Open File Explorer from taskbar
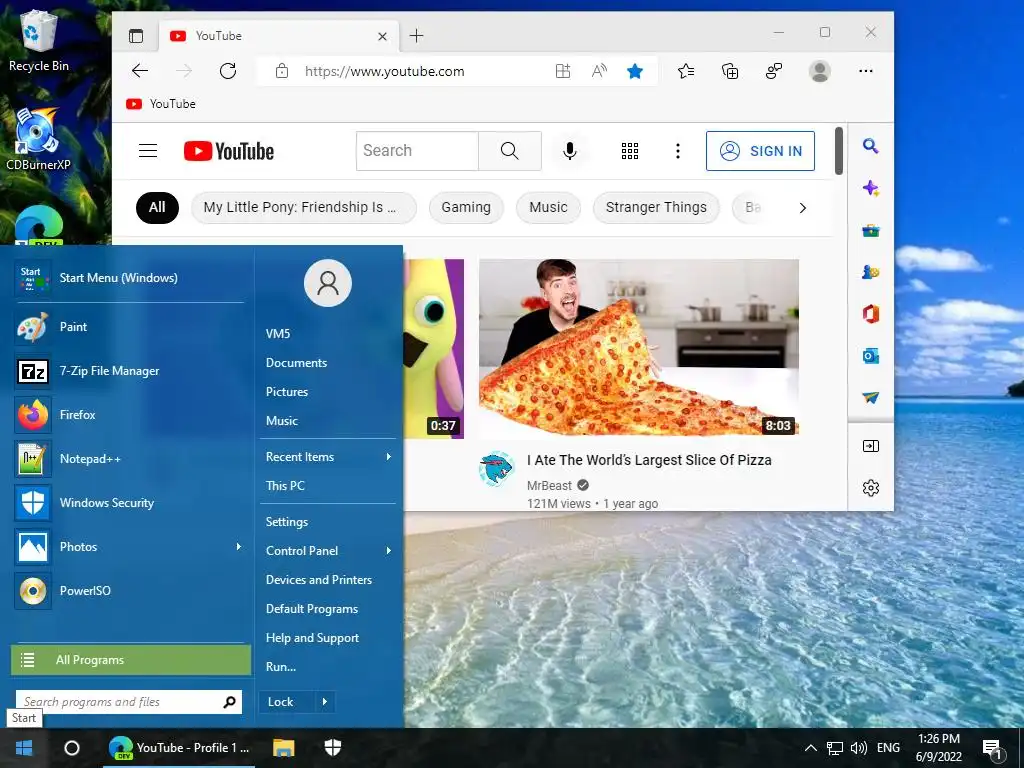 click(283, 748)
